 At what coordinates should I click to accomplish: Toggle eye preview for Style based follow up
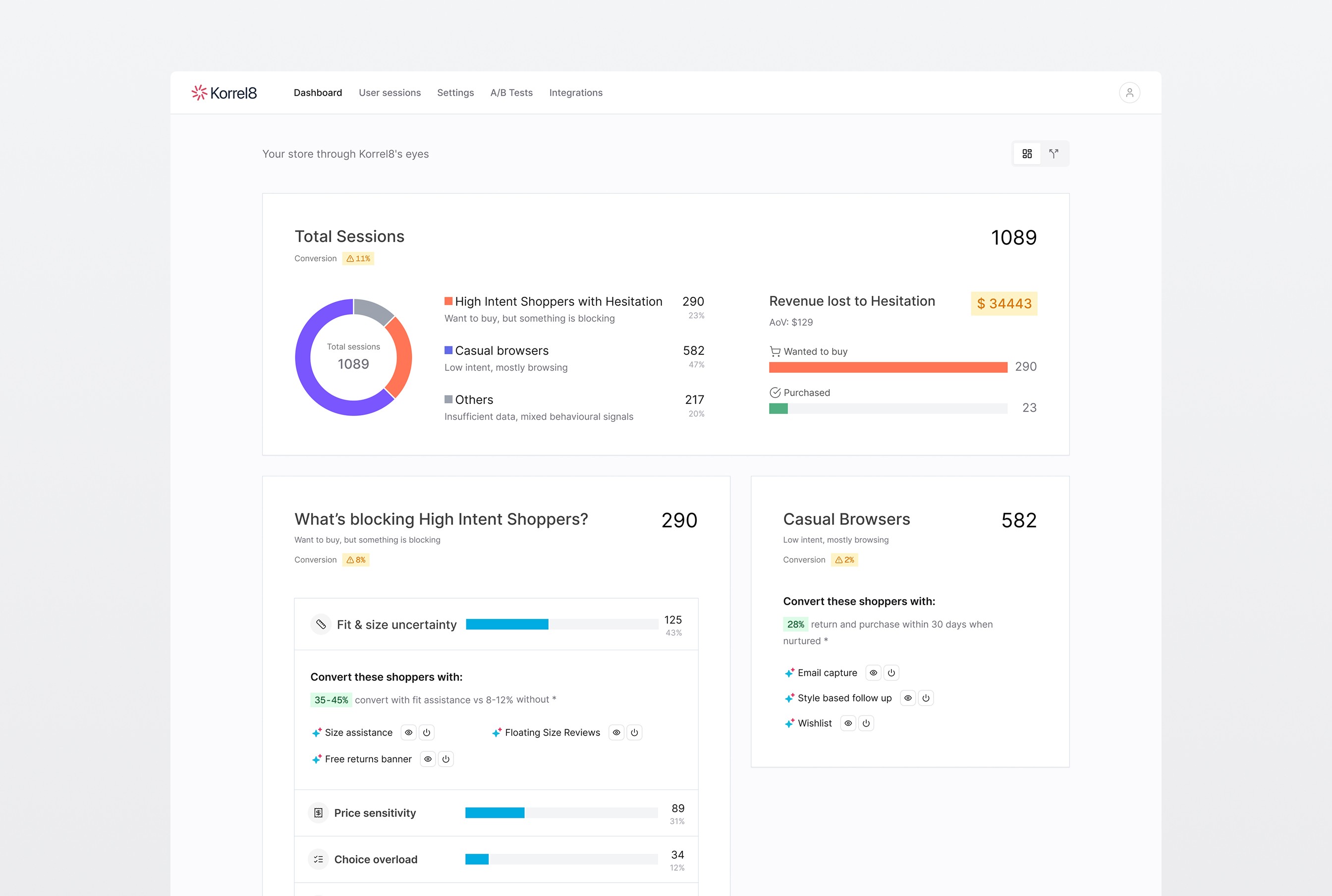point(908,698)
